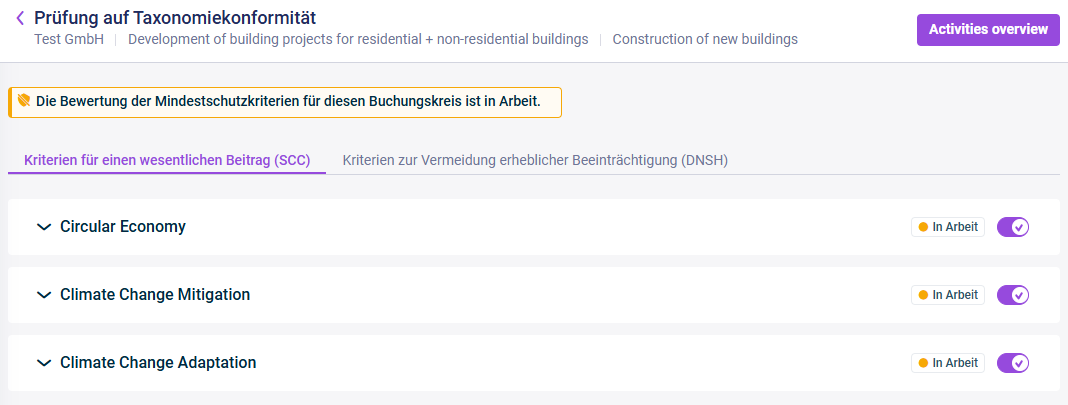The height and width of the screenshot is (405, 1068).
Task: Click the Test GmbH breadcrumb
Action: 69,39
